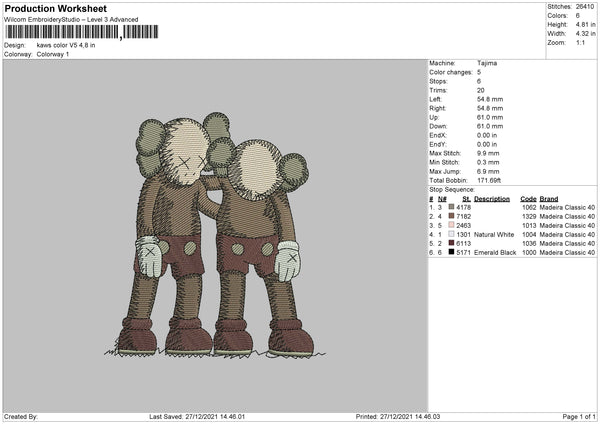Click the Natural White 1301 swatch
The height and width of the screenshot is (424, 600).
(451, 234)
